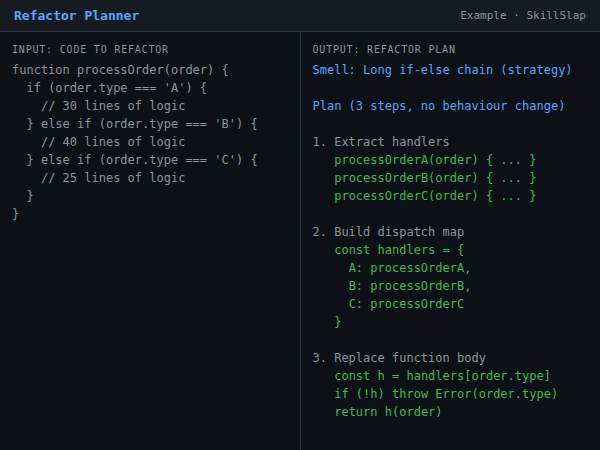
Task: Click the function processOrder(order) line
Action: 121,70
